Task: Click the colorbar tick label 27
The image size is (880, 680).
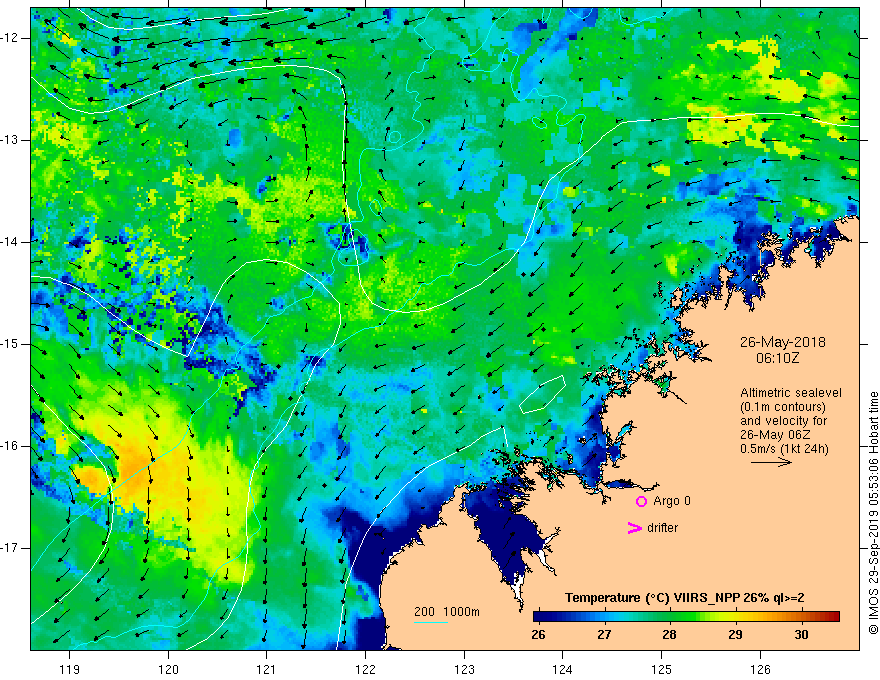Action: coord(604,635)
